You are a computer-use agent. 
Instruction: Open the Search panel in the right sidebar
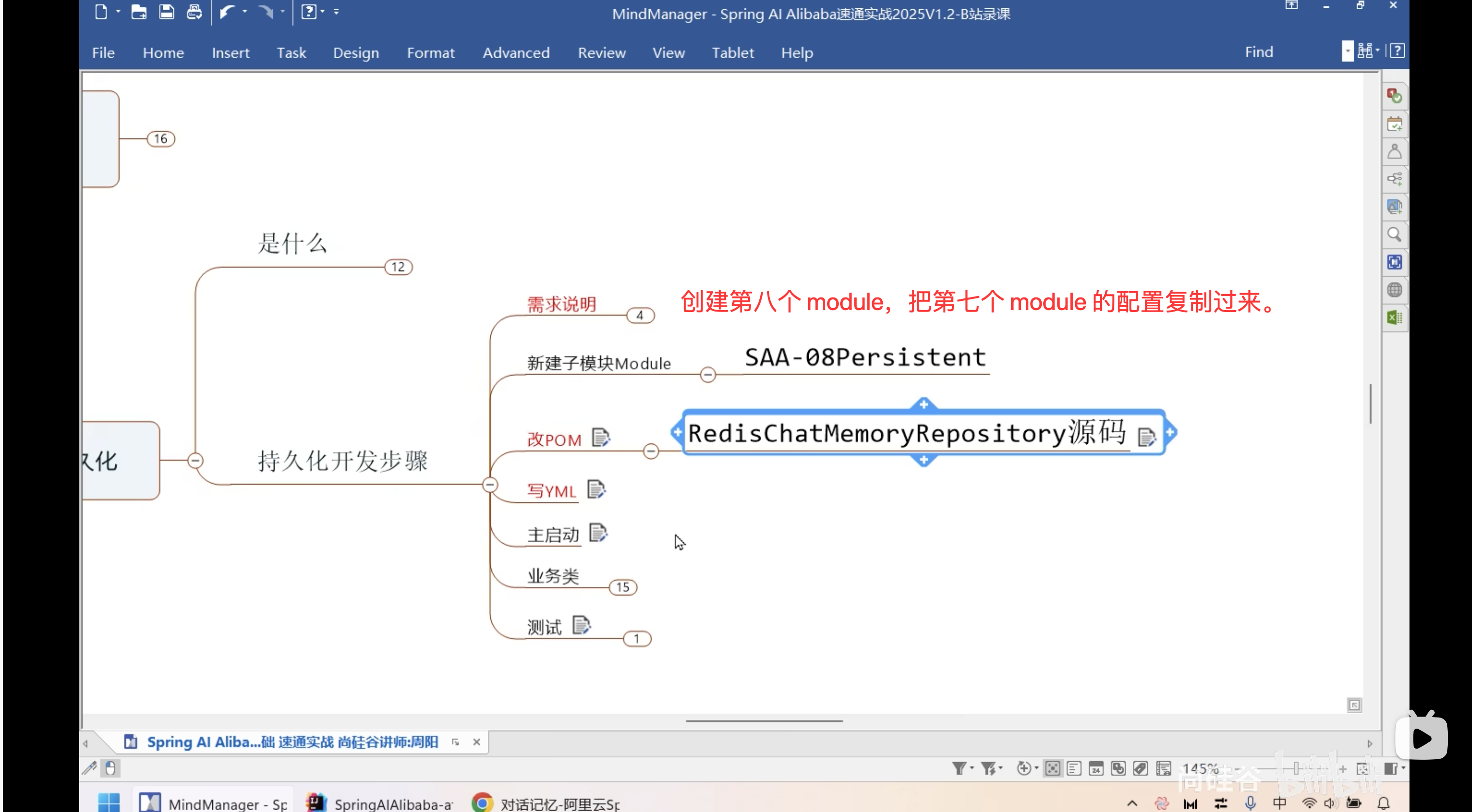click(x=1395, y=234)
